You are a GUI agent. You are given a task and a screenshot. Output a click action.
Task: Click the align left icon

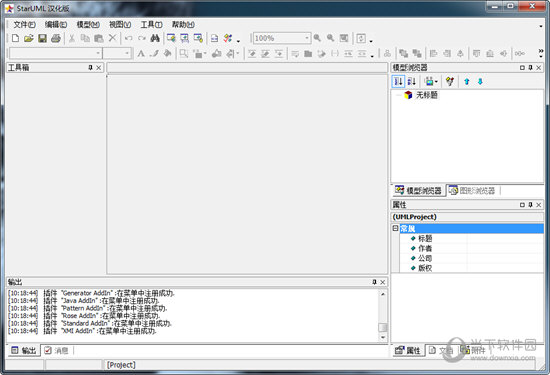(x=434, y=54)
